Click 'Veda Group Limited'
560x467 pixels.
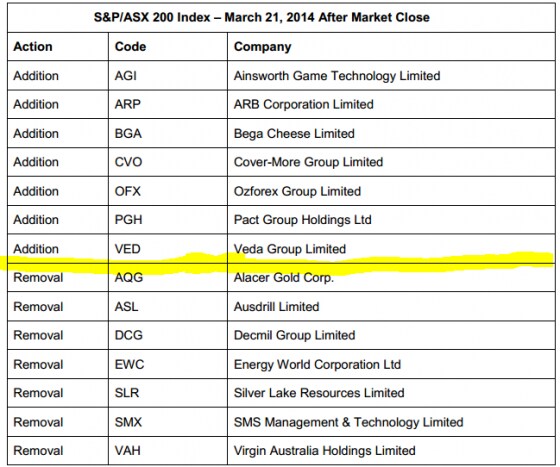(290, 249)
